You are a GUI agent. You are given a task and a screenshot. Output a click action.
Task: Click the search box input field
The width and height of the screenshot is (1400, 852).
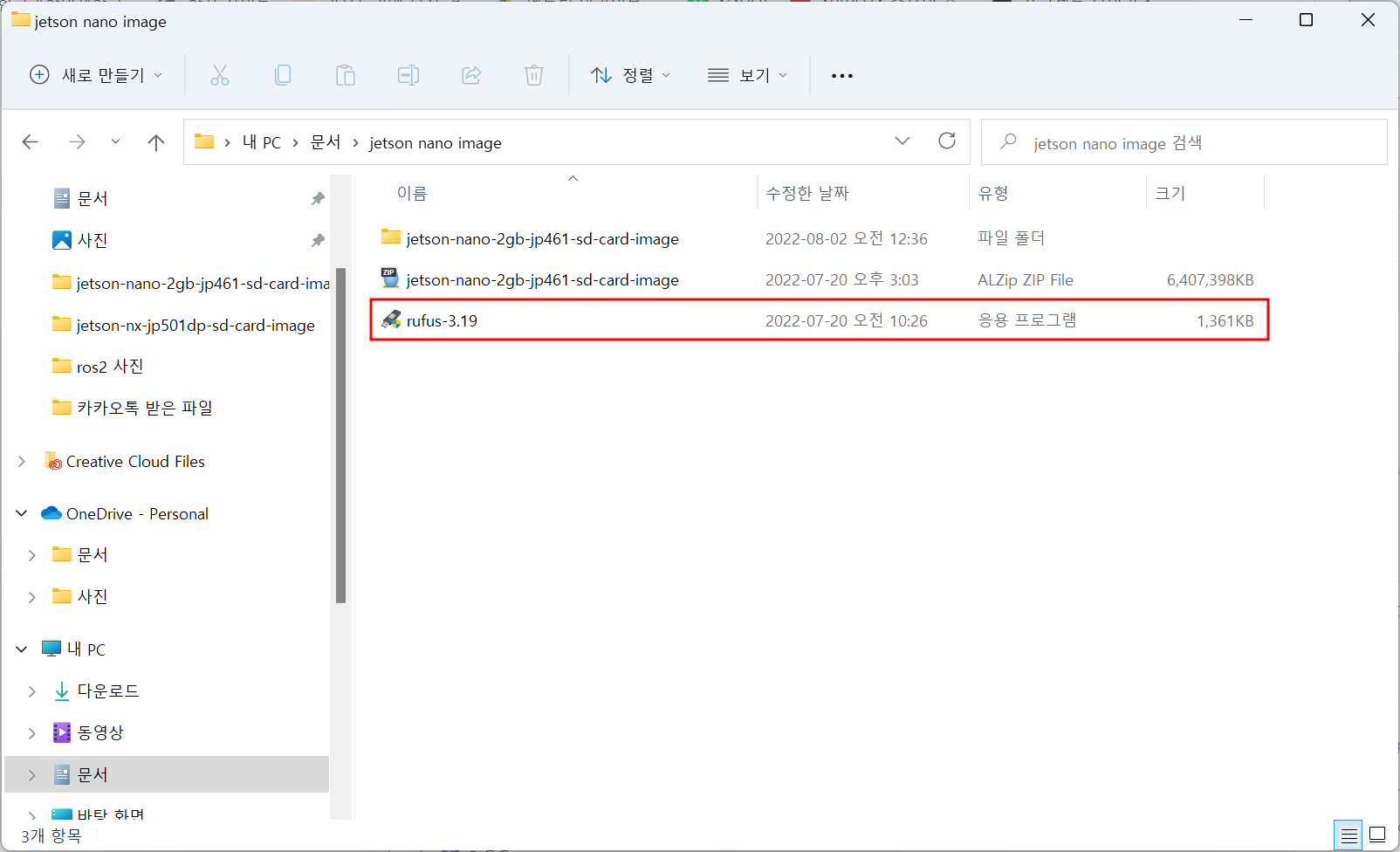pyautogui.click(x=1184, y=141)
